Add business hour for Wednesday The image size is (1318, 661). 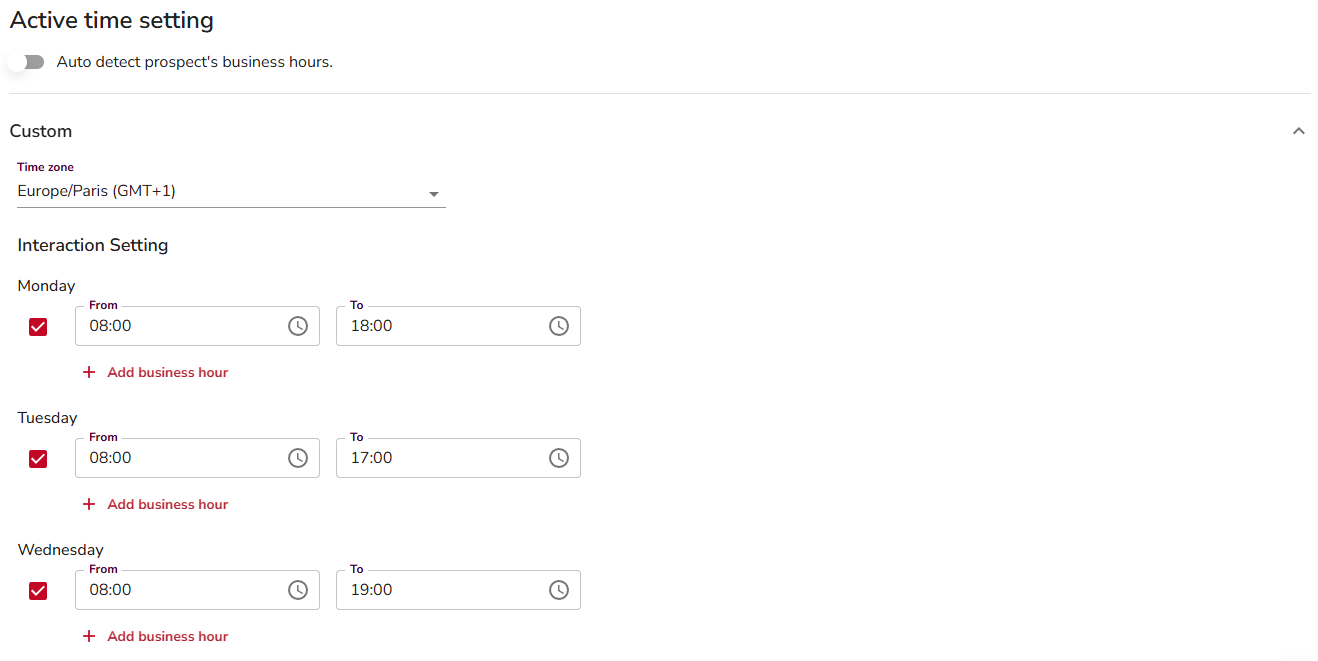click(167, 636)
